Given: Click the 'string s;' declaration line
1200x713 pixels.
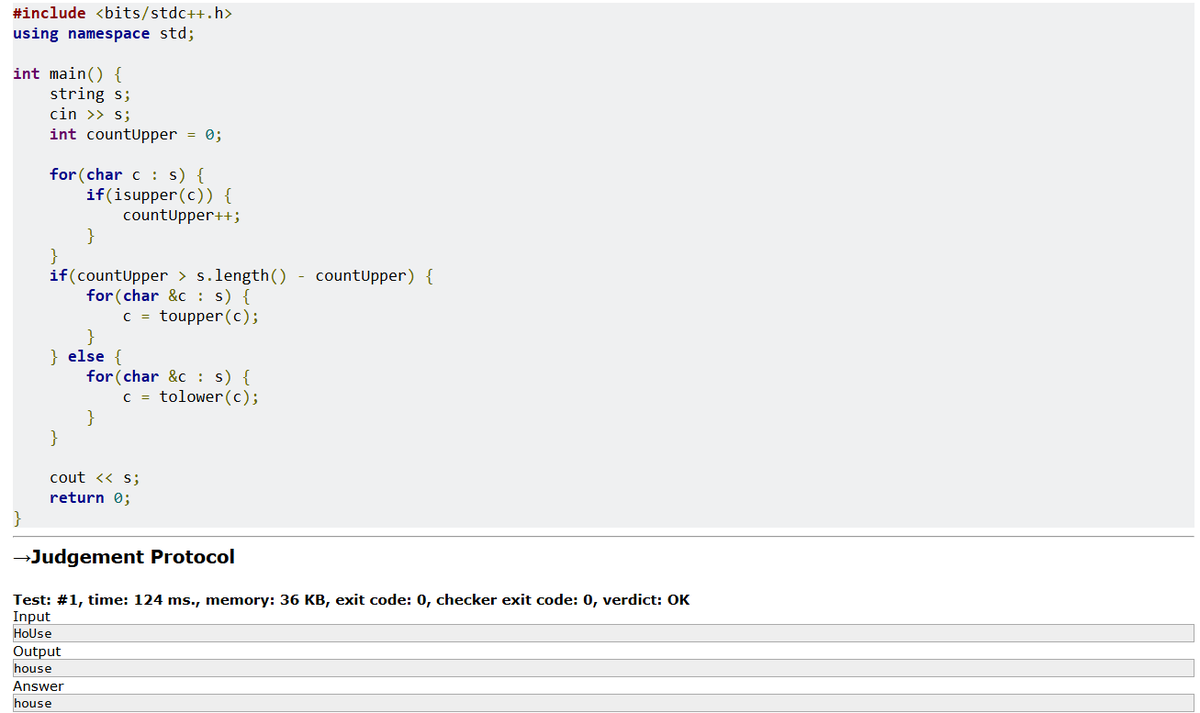Looking at the screenshot, I should coord(90,94).
